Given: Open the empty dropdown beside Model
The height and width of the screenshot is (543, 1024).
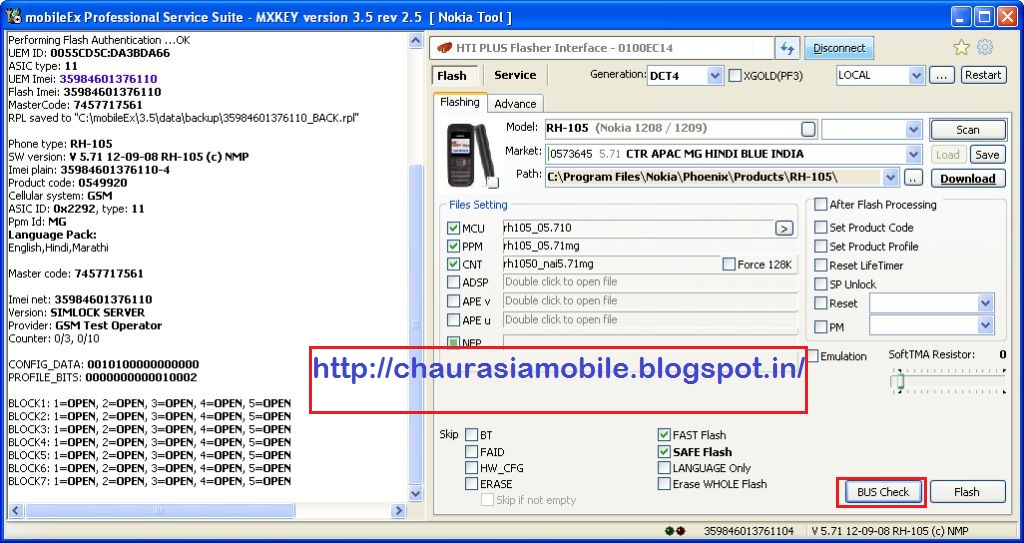Looking at the screenshot, I should (x=914, y=129).
